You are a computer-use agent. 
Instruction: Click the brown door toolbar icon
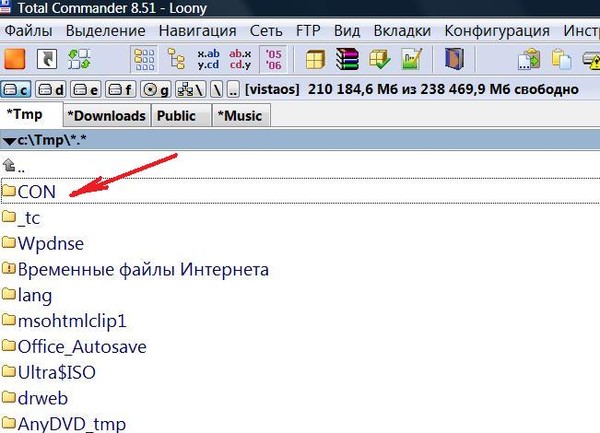pyautogui.click(x=454, y=60)
